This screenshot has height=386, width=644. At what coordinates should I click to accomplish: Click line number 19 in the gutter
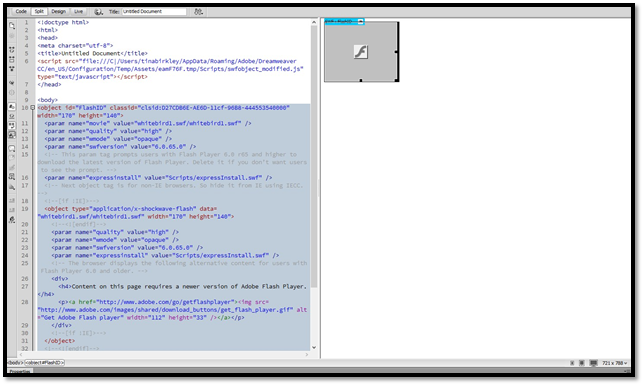point(25,209)
